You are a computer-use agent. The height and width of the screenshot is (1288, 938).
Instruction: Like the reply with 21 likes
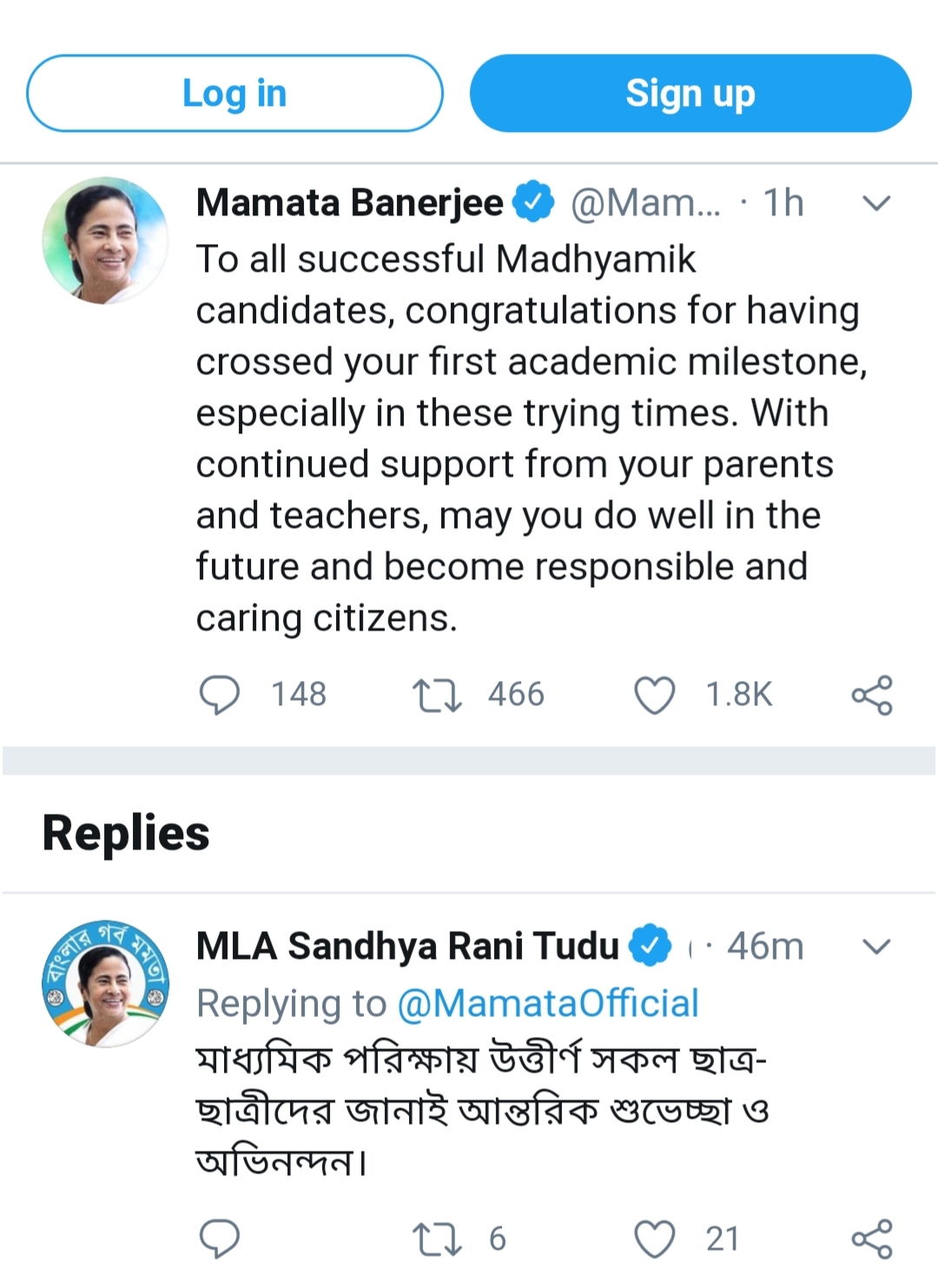point(655,1238)
